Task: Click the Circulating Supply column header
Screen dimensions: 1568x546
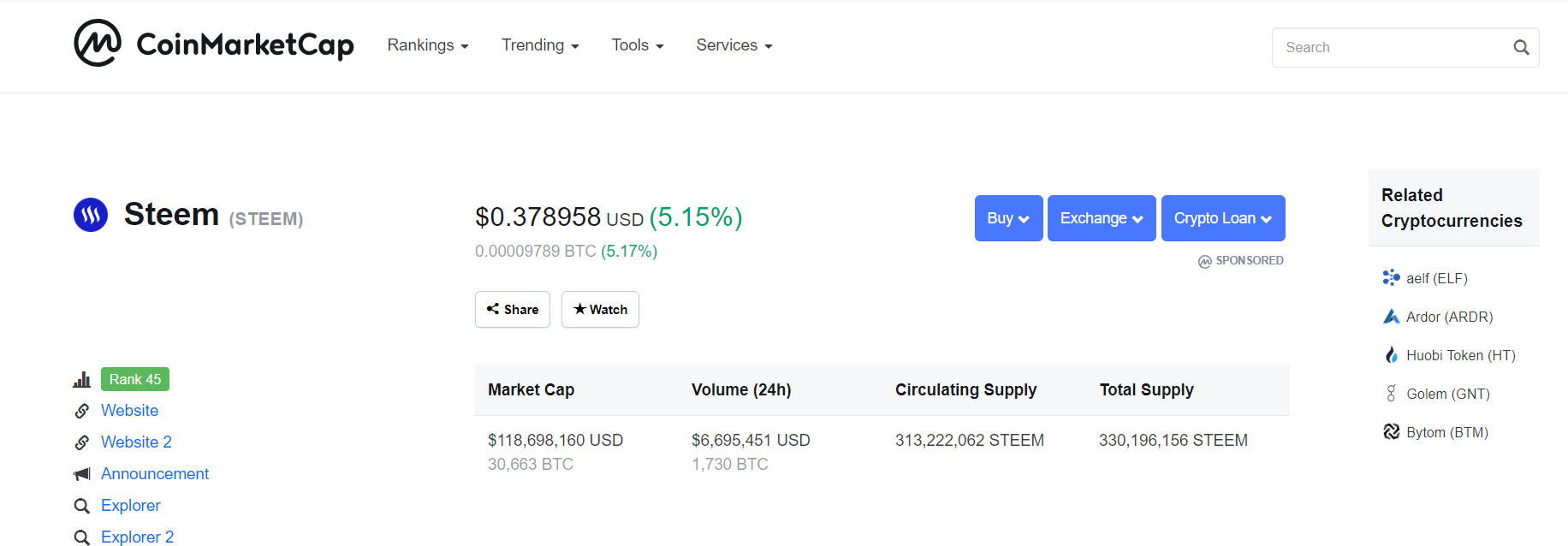Action: pos(966,390)
